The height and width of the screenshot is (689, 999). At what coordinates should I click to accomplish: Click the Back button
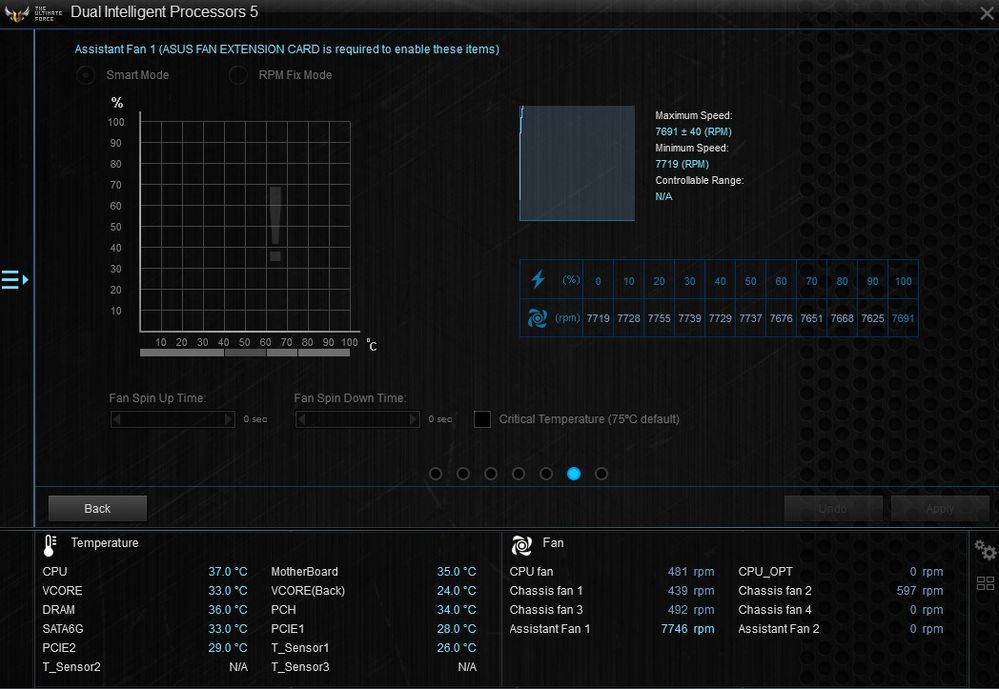97,509
